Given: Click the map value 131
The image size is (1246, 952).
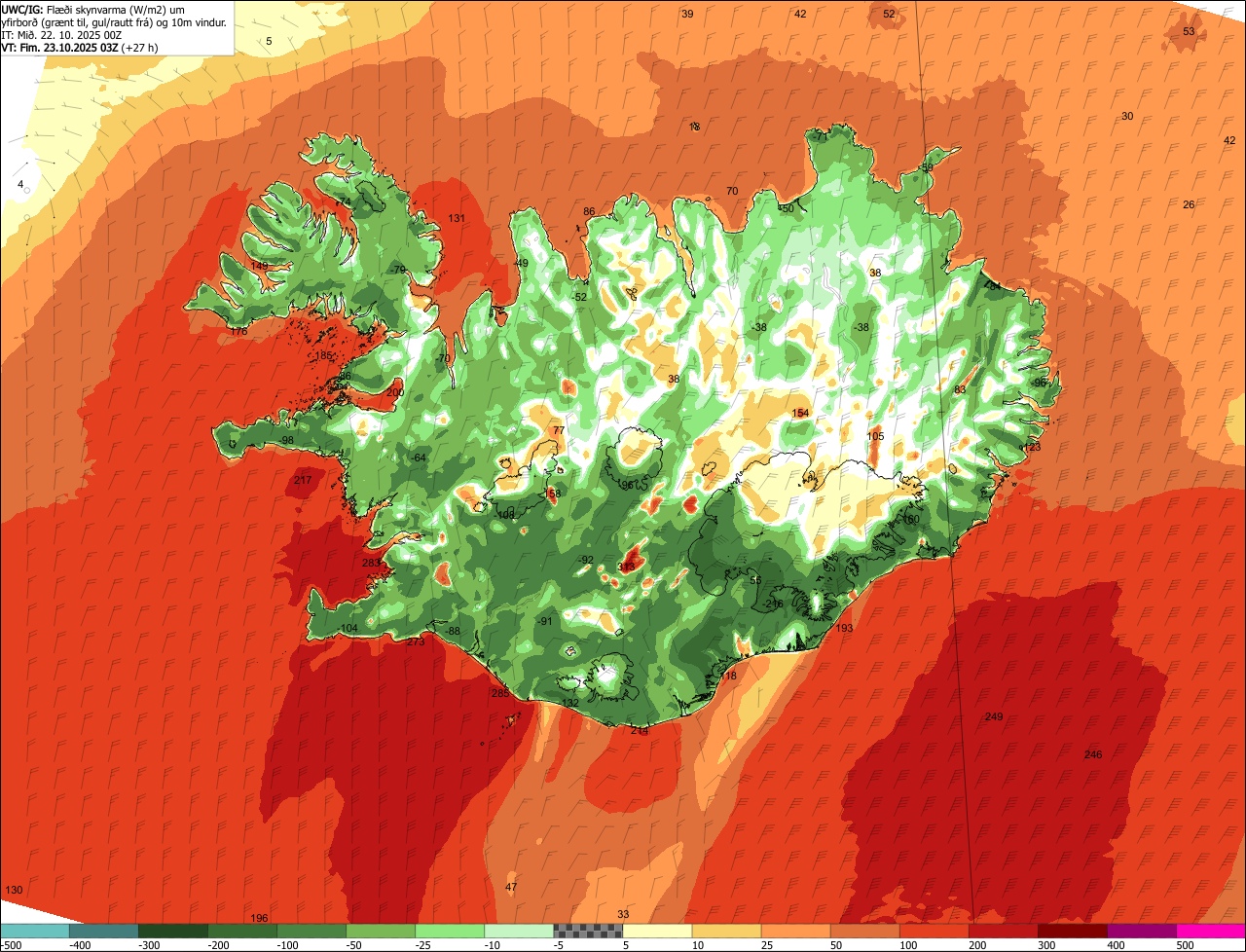Looking at the screenshot, I should click(457, 218).
